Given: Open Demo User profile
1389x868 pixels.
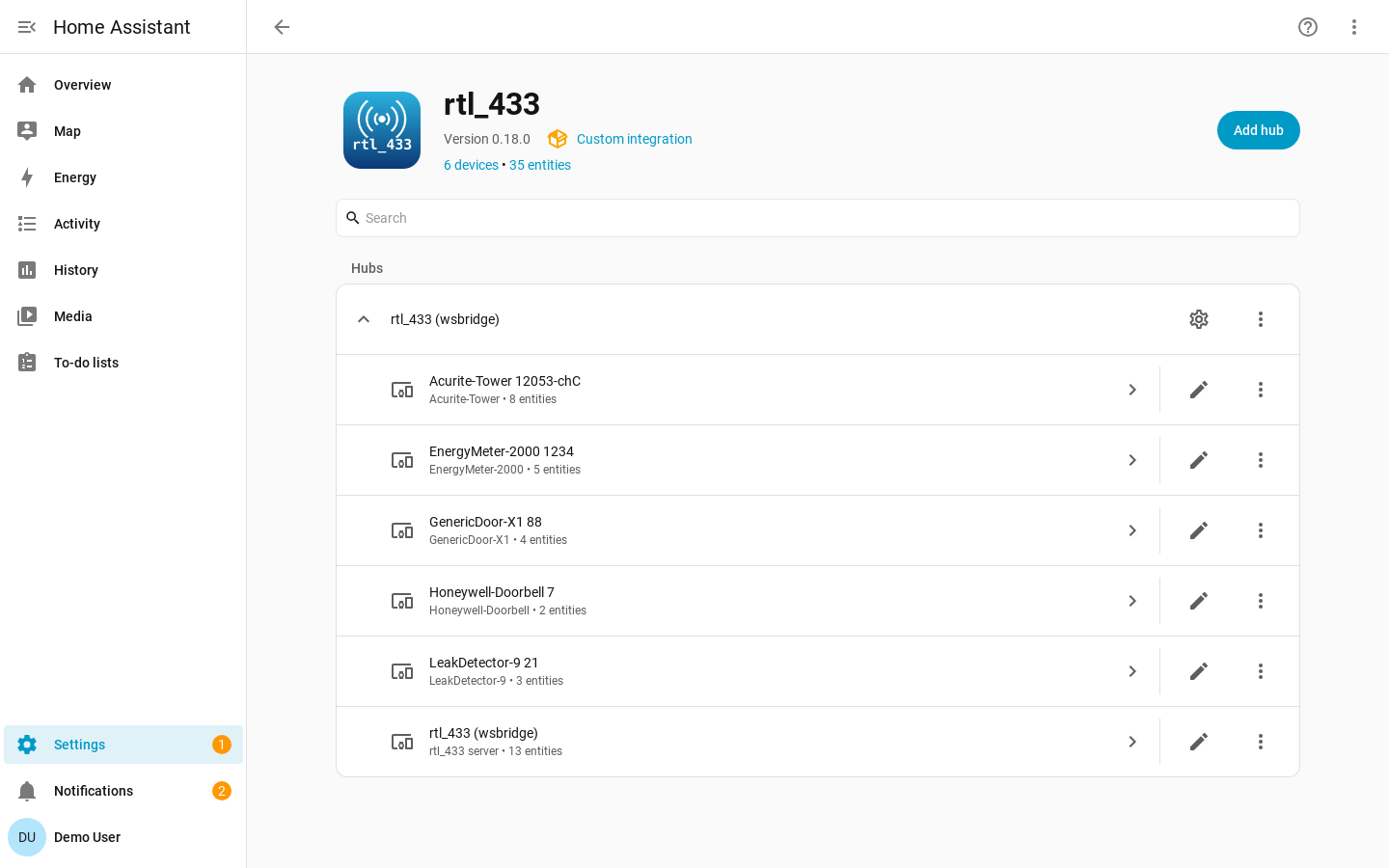Looking at the screenshot, I should (x=123, y=837).
